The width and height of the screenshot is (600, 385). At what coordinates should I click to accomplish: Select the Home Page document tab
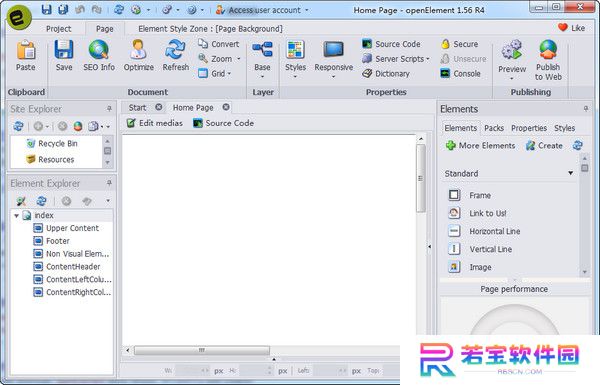coord(193,108)
